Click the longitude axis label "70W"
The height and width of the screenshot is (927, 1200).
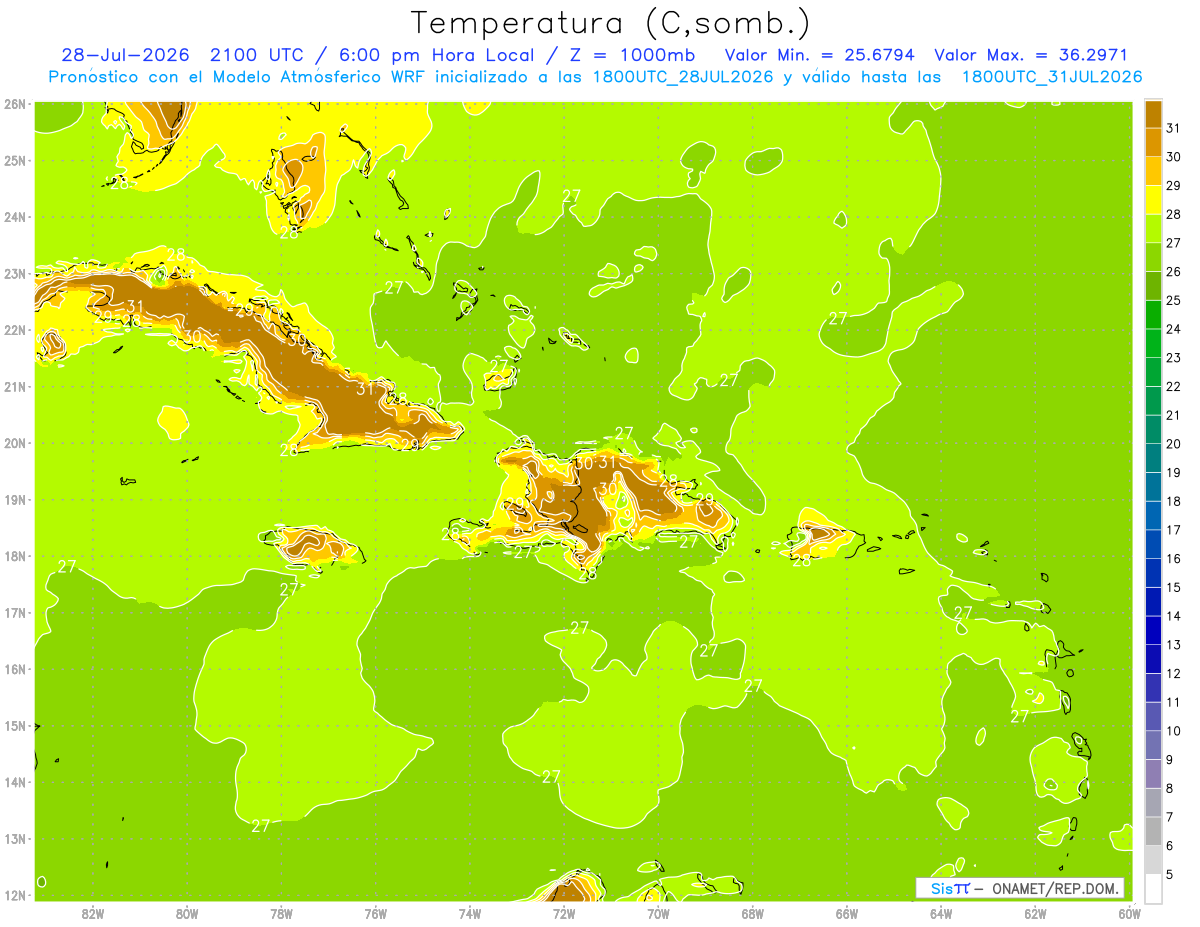[658, 914]
